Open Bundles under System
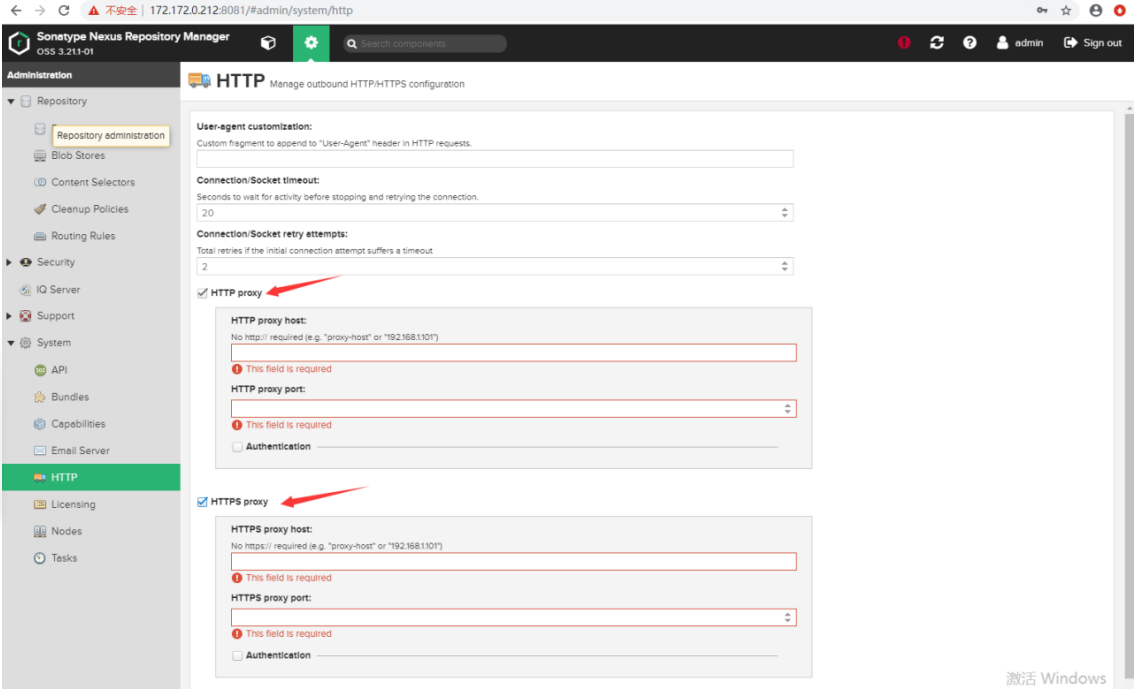 pos(70,397)
